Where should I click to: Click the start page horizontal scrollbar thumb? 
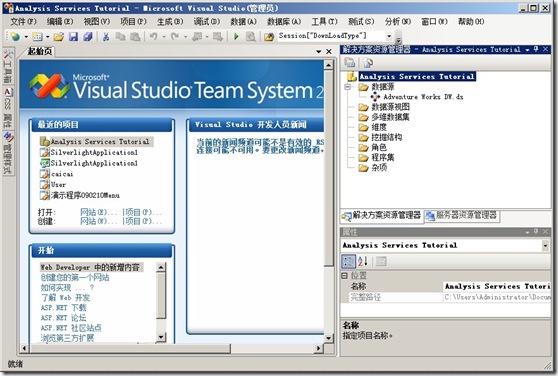130,348
